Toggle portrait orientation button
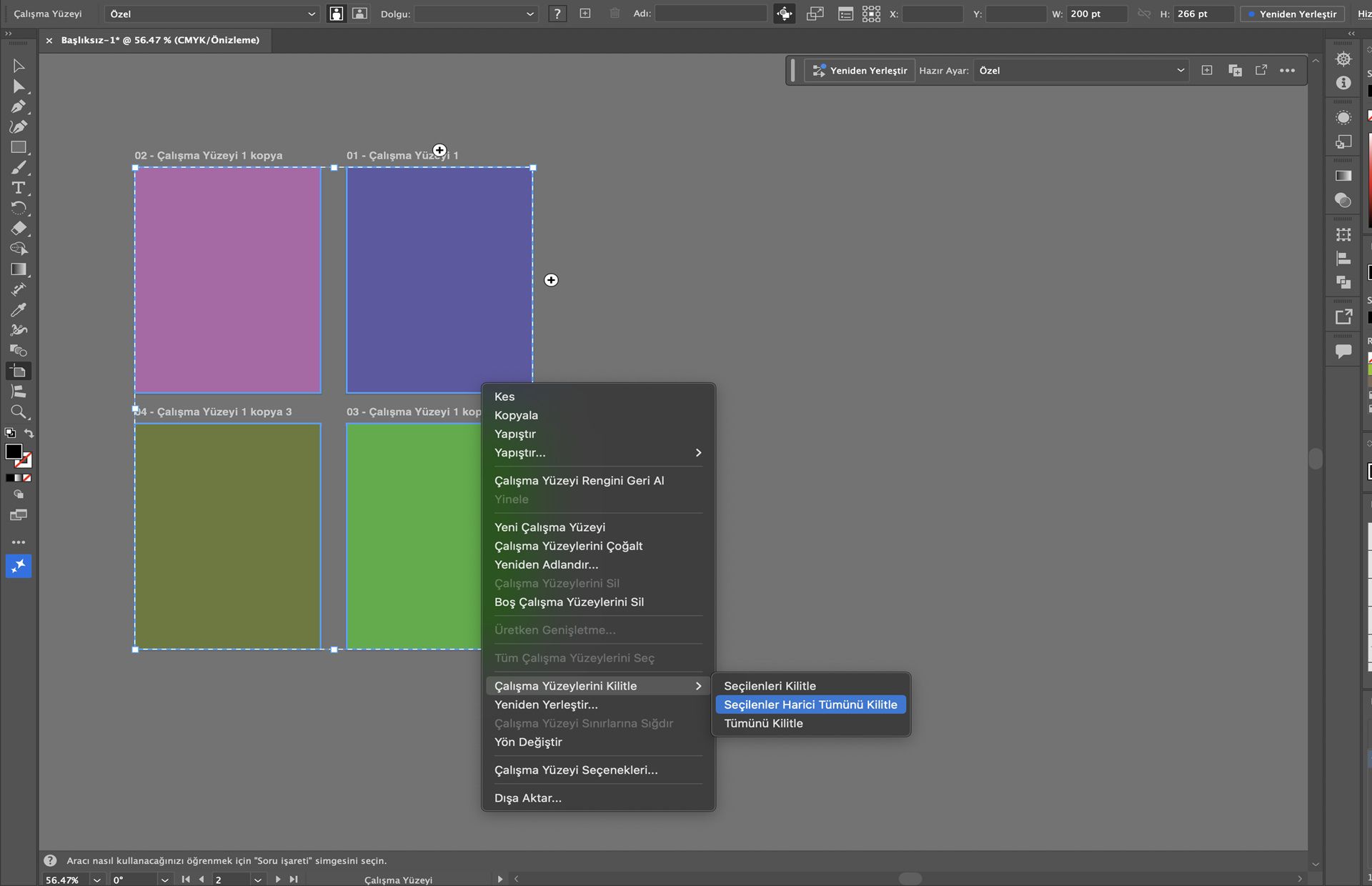The image size is (1372, 886). point(336,14)
